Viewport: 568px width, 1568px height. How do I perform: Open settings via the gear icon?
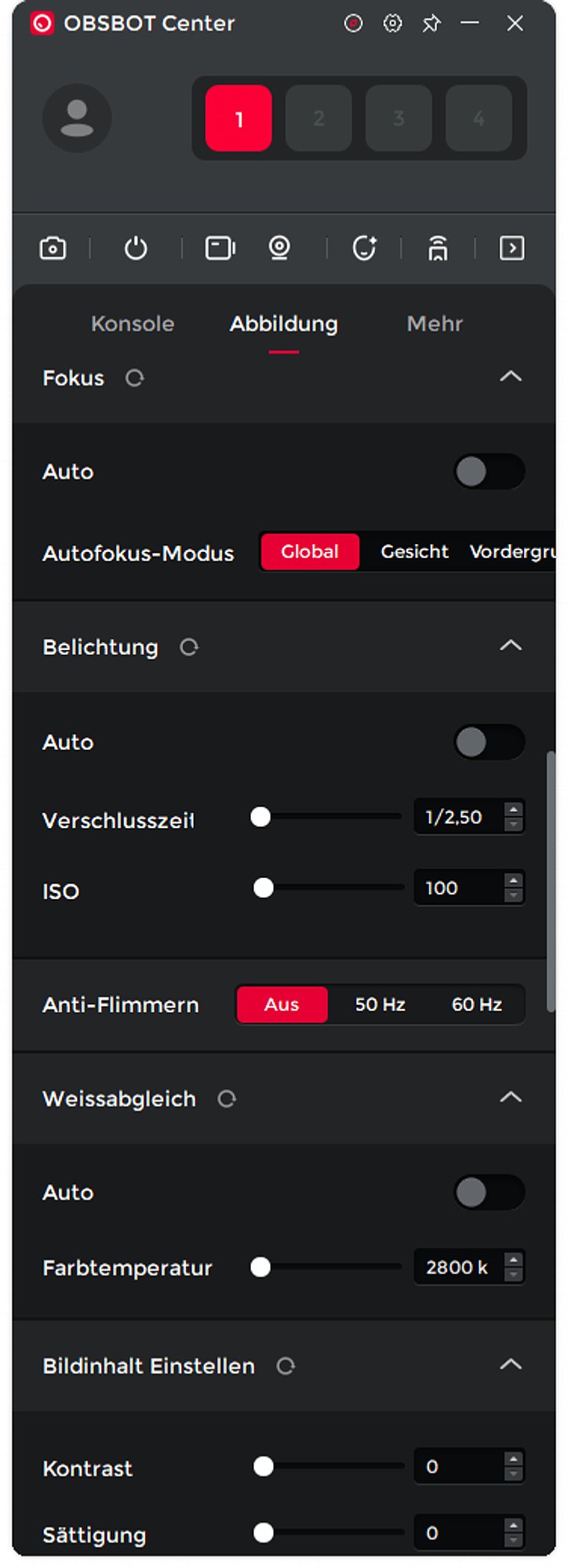(392, 24)
